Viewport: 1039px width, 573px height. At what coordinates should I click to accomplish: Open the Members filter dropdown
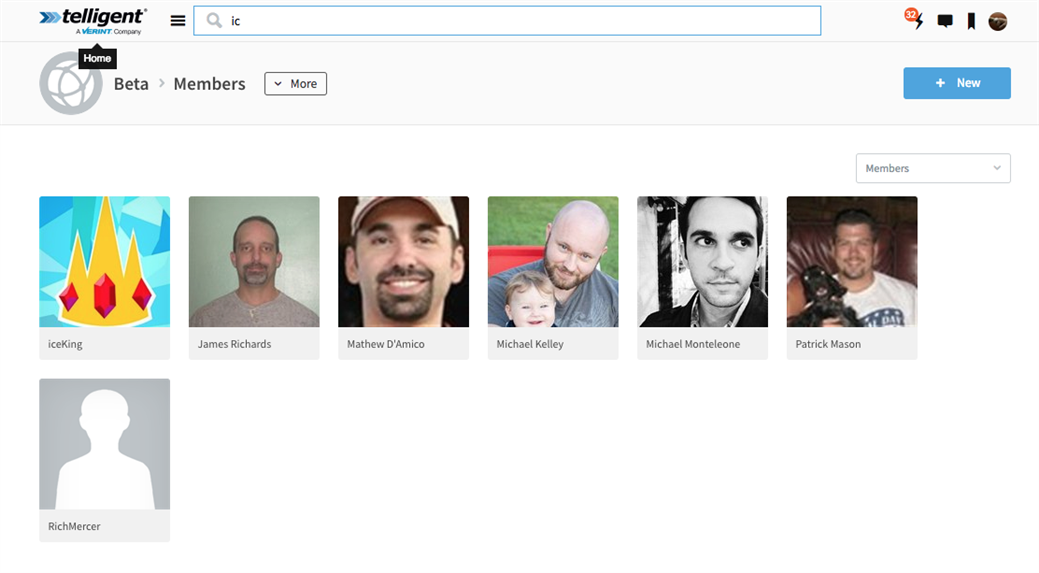933,168
